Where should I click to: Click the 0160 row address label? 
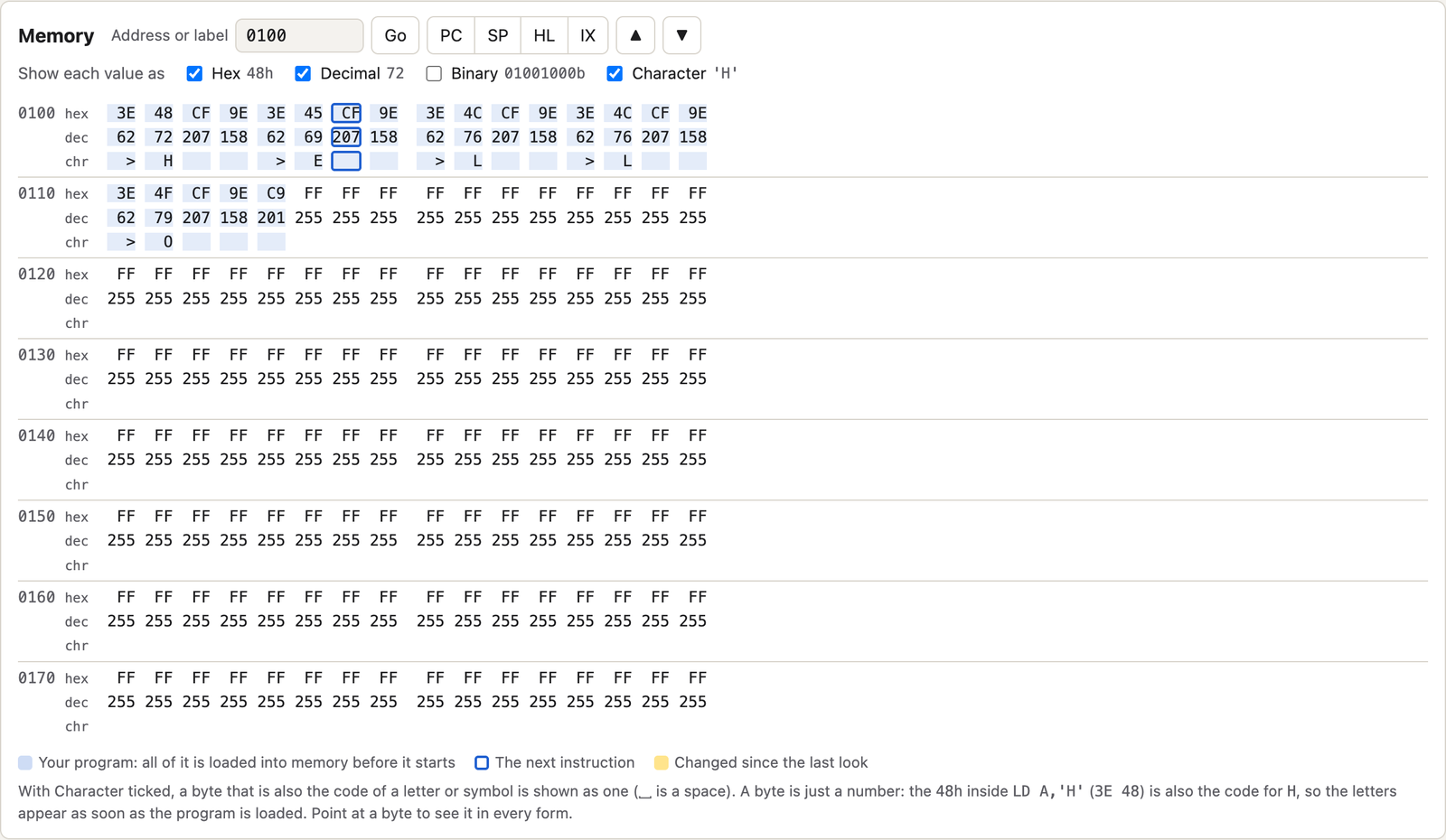click(x=37, y=597)
